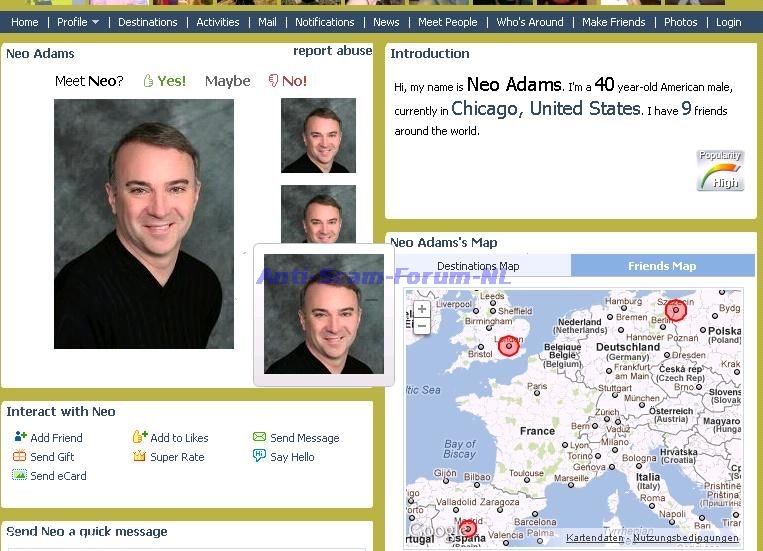Select the Friends Map tab
The width and height of the screenshot is (763, 551).
pos(662,266)
